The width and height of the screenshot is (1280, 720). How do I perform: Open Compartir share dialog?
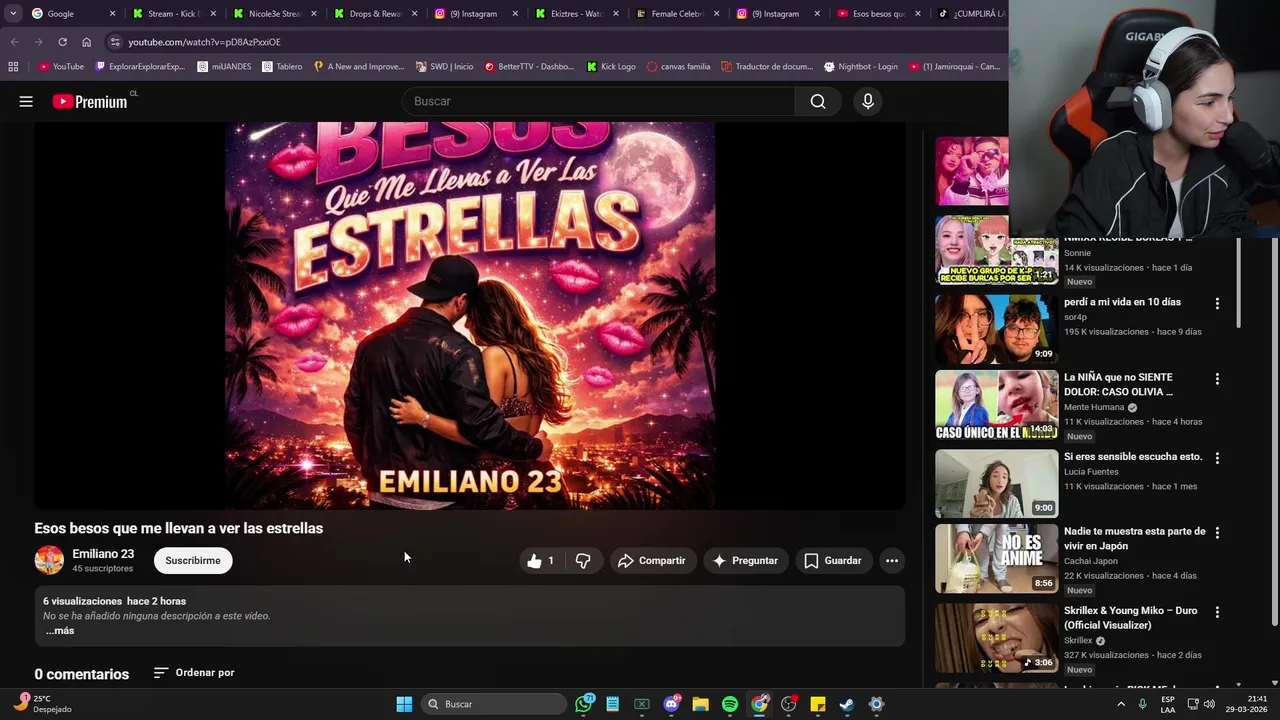(x=652, y=561)
